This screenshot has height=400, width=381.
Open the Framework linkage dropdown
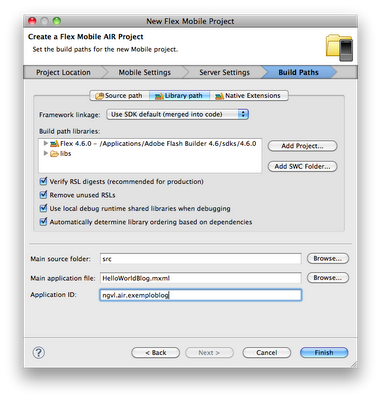[x=177, y=114]
